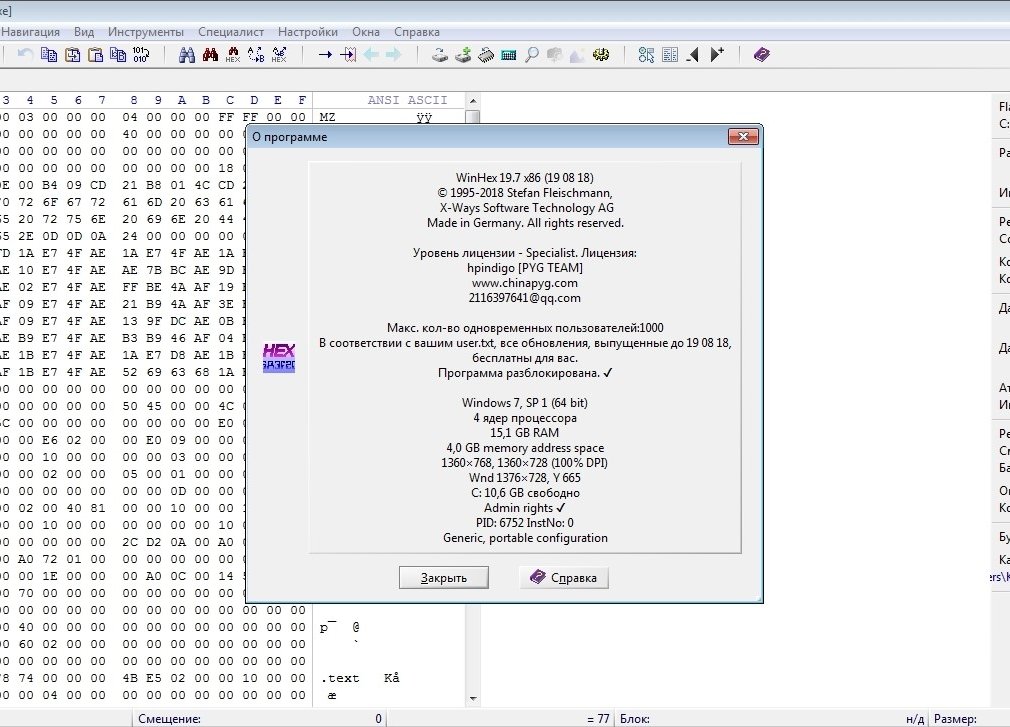Screen dimensions: 1010x727
Task: Open general options via the yellow gear icon
Action: (601, 55)
